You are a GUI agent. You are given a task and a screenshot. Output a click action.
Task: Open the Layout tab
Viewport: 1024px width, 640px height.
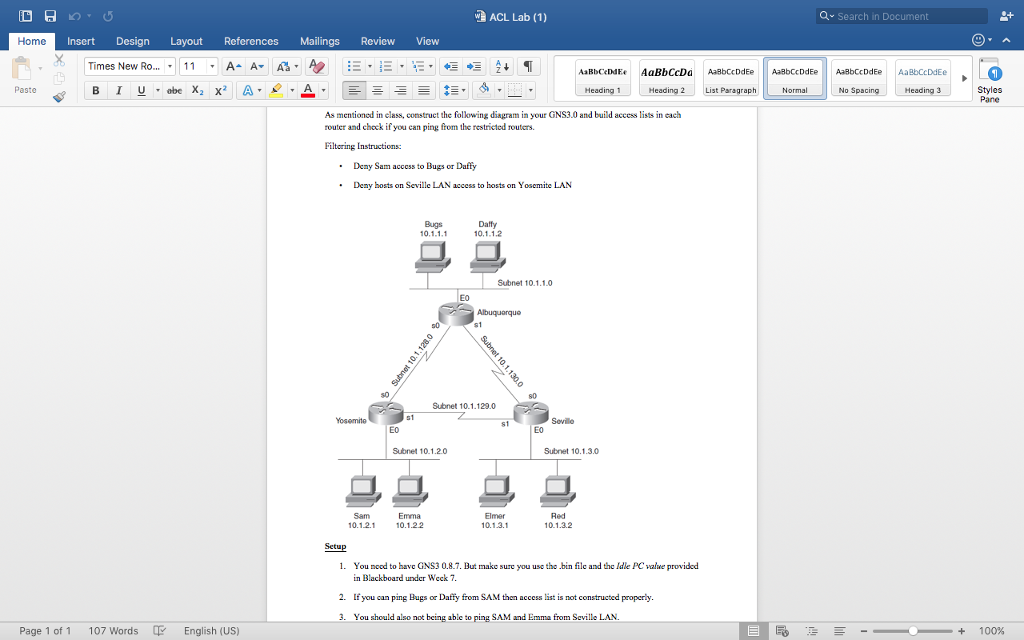(186, 41)
